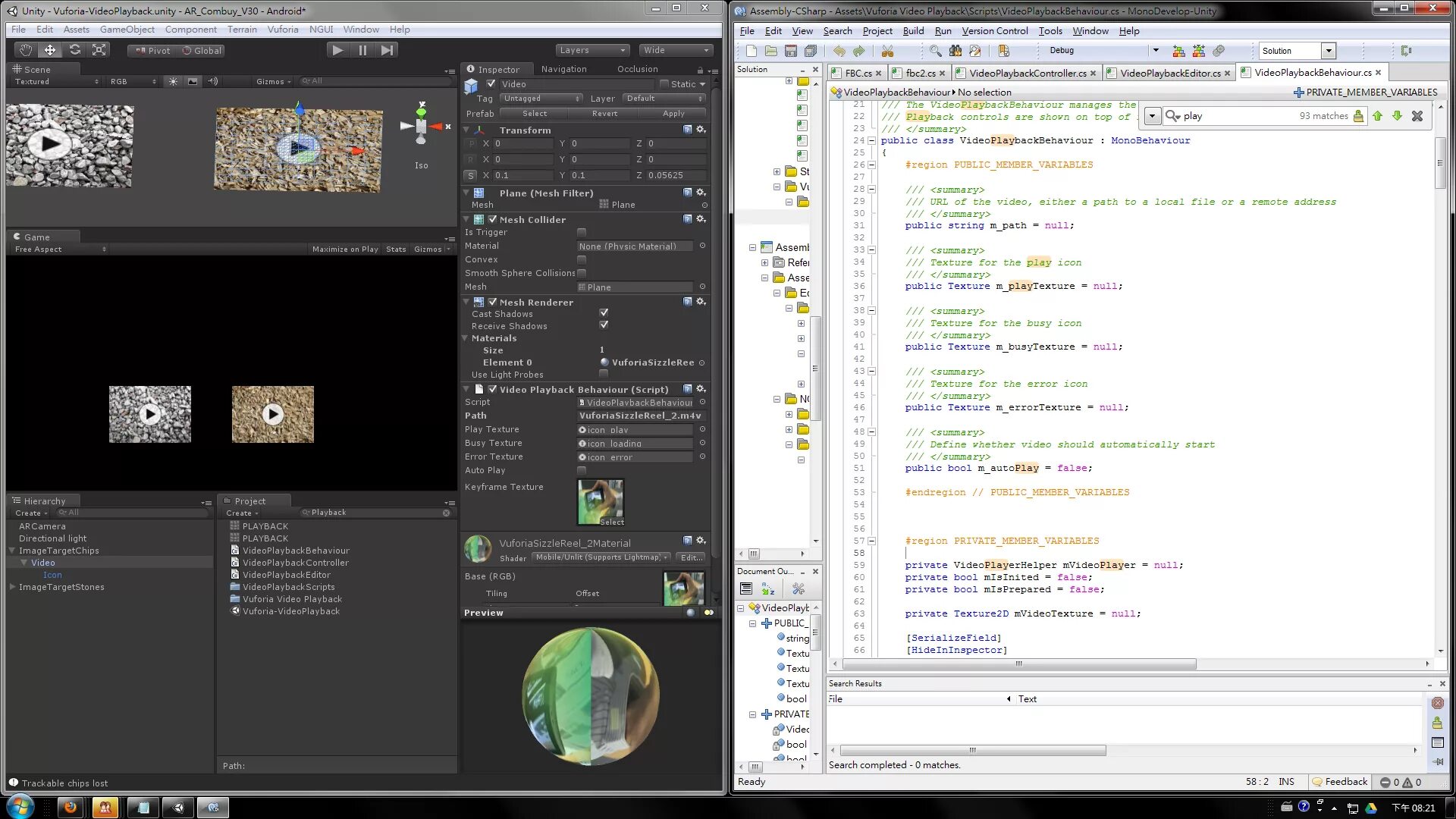
Task: Toggle the Static checkbox
Action: [x=664, y=84]
